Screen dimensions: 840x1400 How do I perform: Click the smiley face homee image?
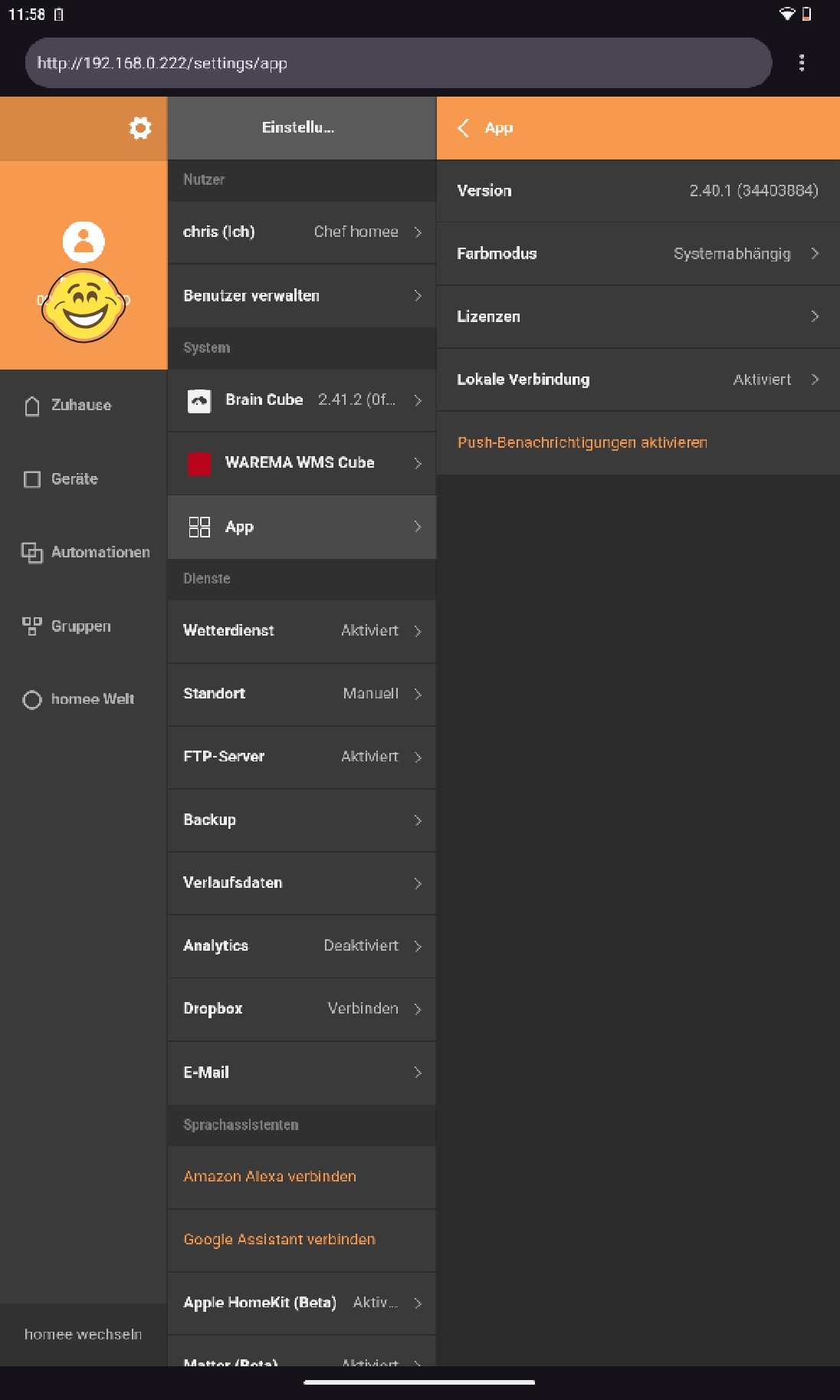point(84,307)
